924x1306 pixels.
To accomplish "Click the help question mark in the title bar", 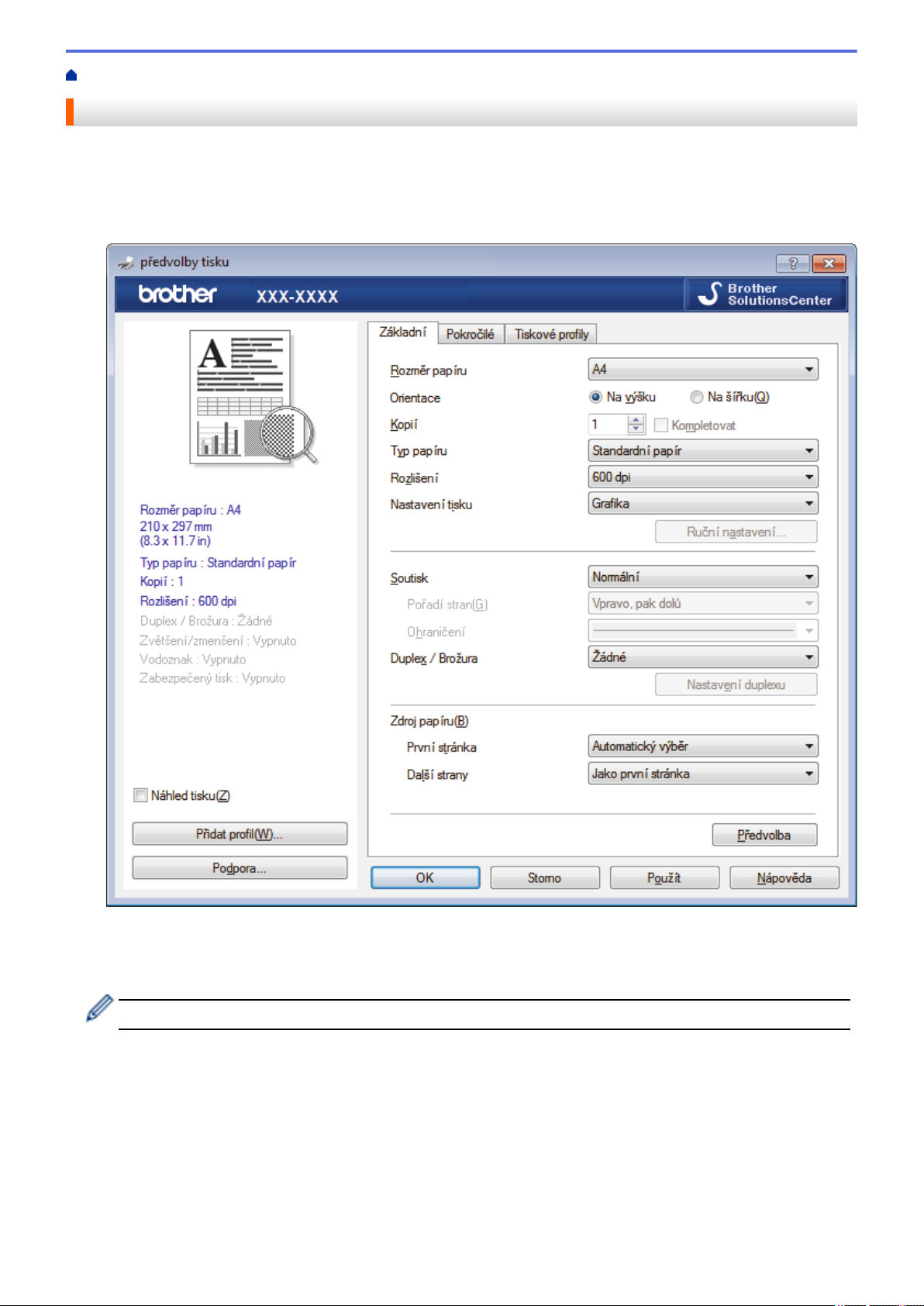I will (792, 263).
